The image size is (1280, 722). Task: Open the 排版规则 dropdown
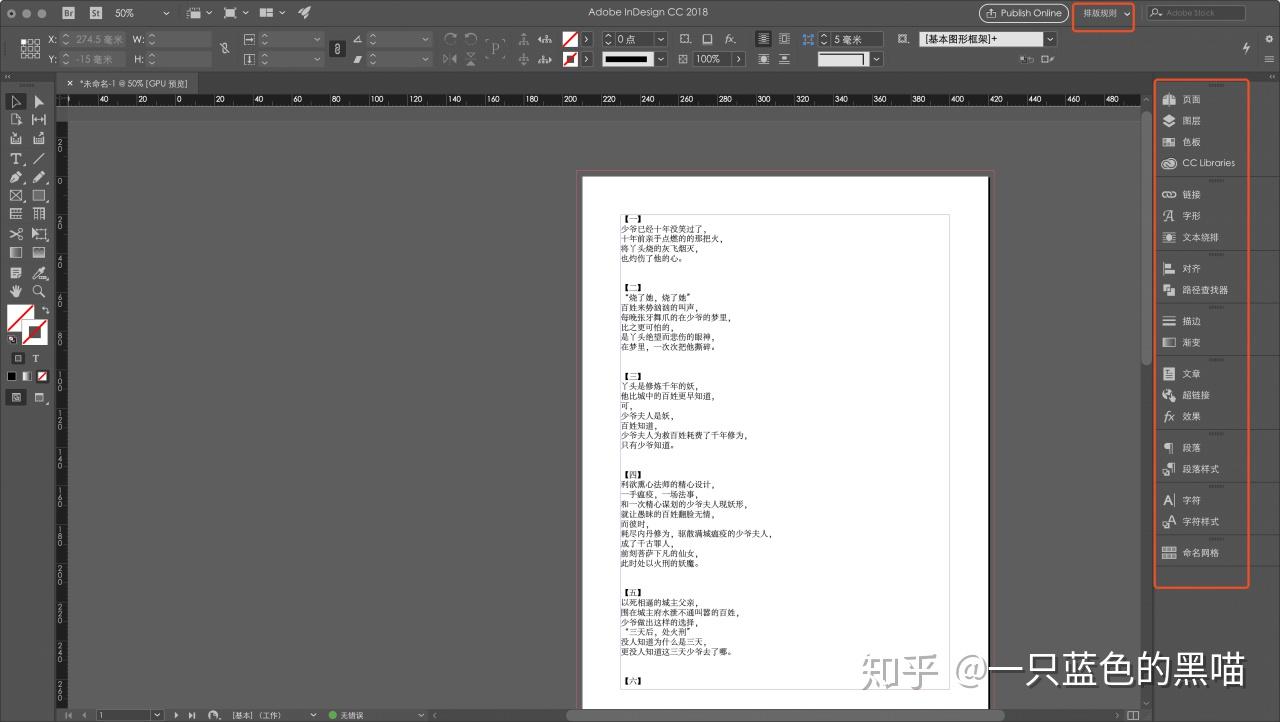(1103, 14)
